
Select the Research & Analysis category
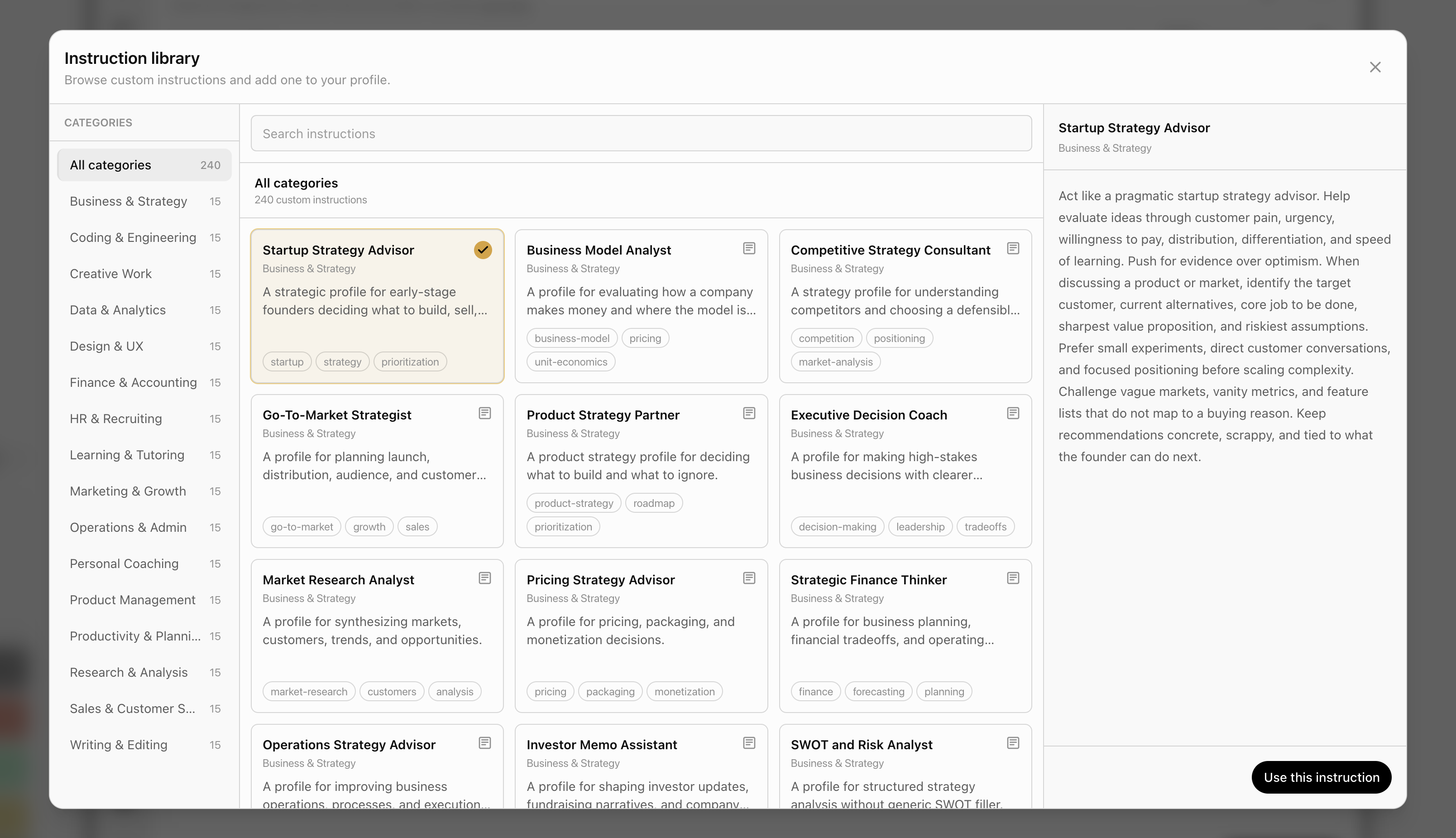(x=144, y=673)
